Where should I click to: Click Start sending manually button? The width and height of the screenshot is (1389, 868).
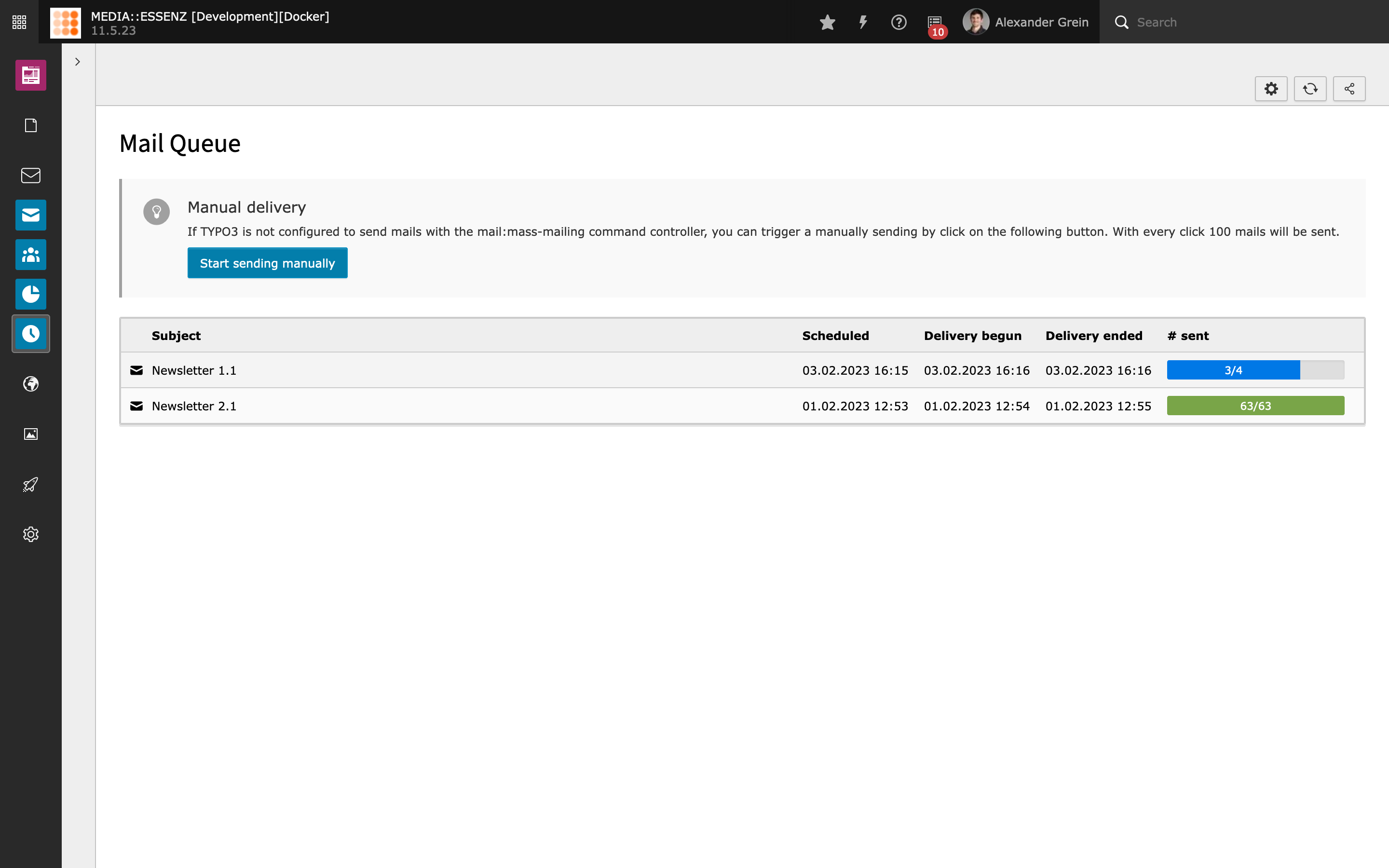pyautogui.click(x=267, y=263)
